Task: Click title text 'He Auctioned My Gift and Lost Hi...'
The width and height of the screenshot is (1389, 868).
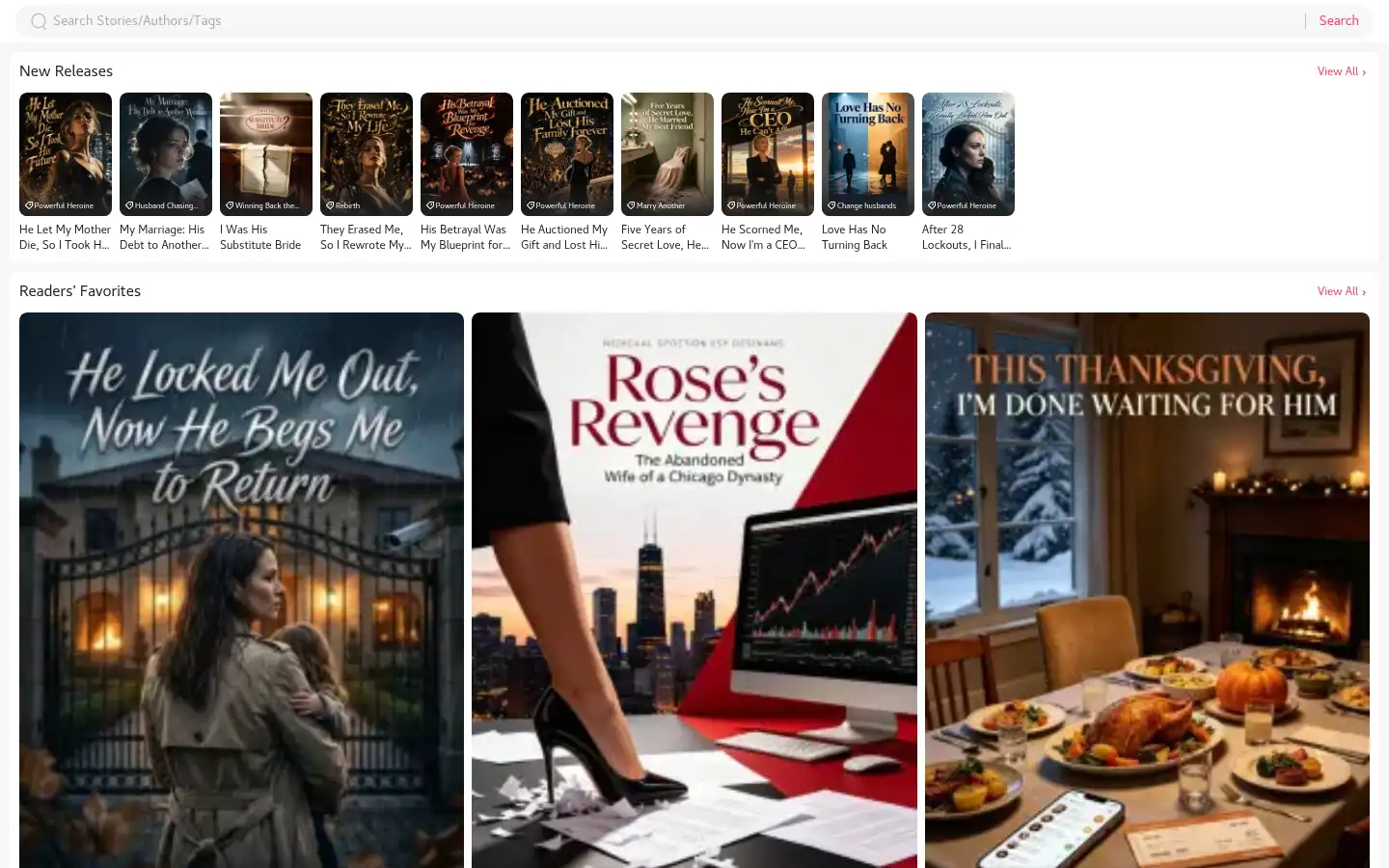Action: pyautogui.click(x=565, y=237)
